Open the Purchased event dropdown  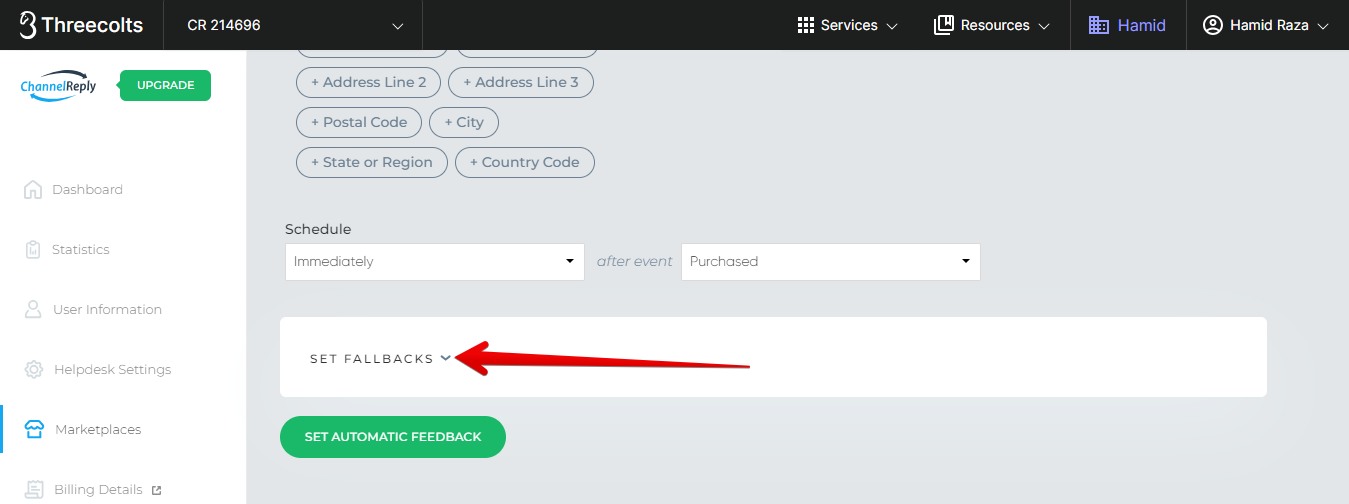[x=830, y=261]
